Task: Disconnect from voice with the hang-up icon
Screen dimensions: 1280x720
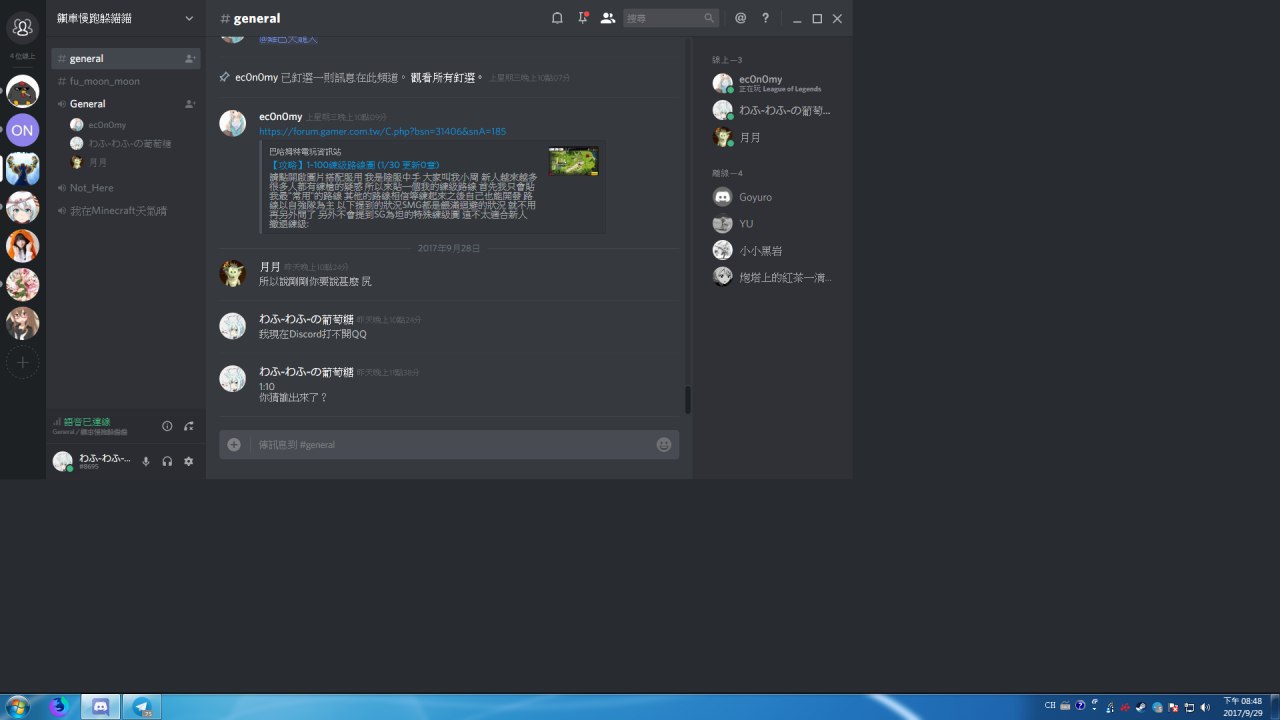Action: [189, 426]
